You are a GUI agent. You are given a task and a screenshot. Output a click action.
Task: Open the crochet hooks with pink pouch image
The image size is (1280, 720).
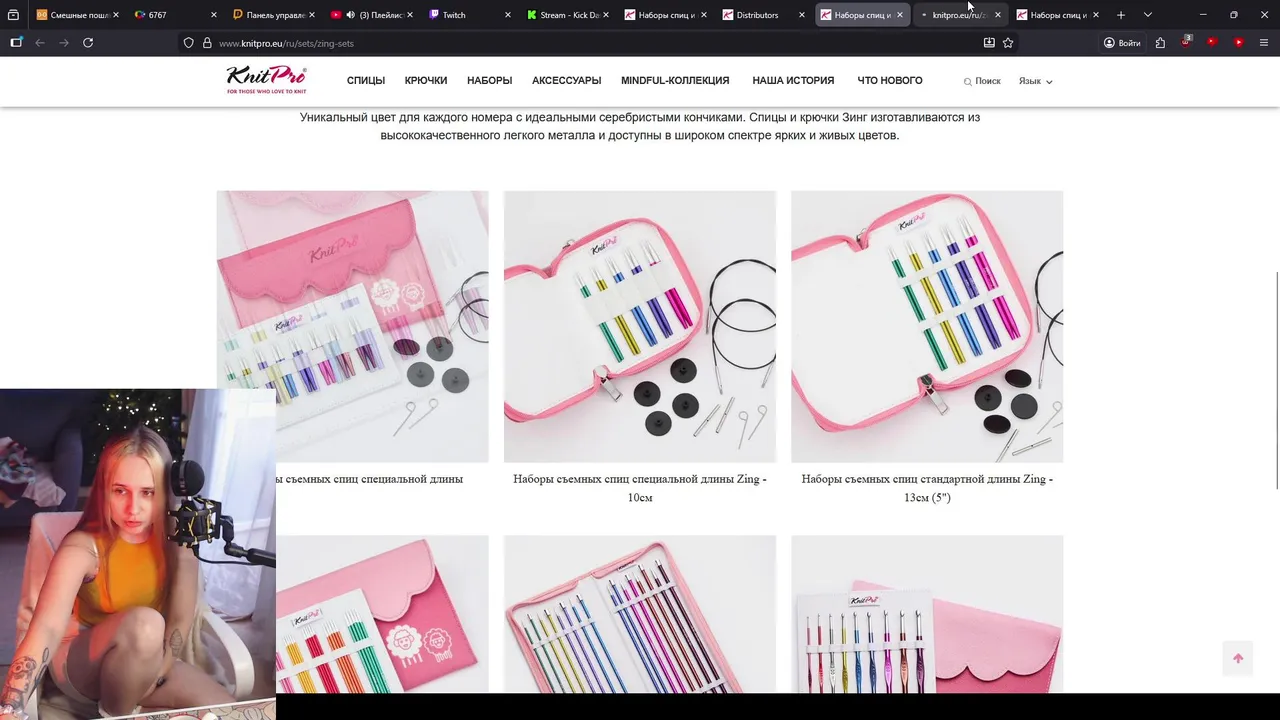(x=927, y=614)
